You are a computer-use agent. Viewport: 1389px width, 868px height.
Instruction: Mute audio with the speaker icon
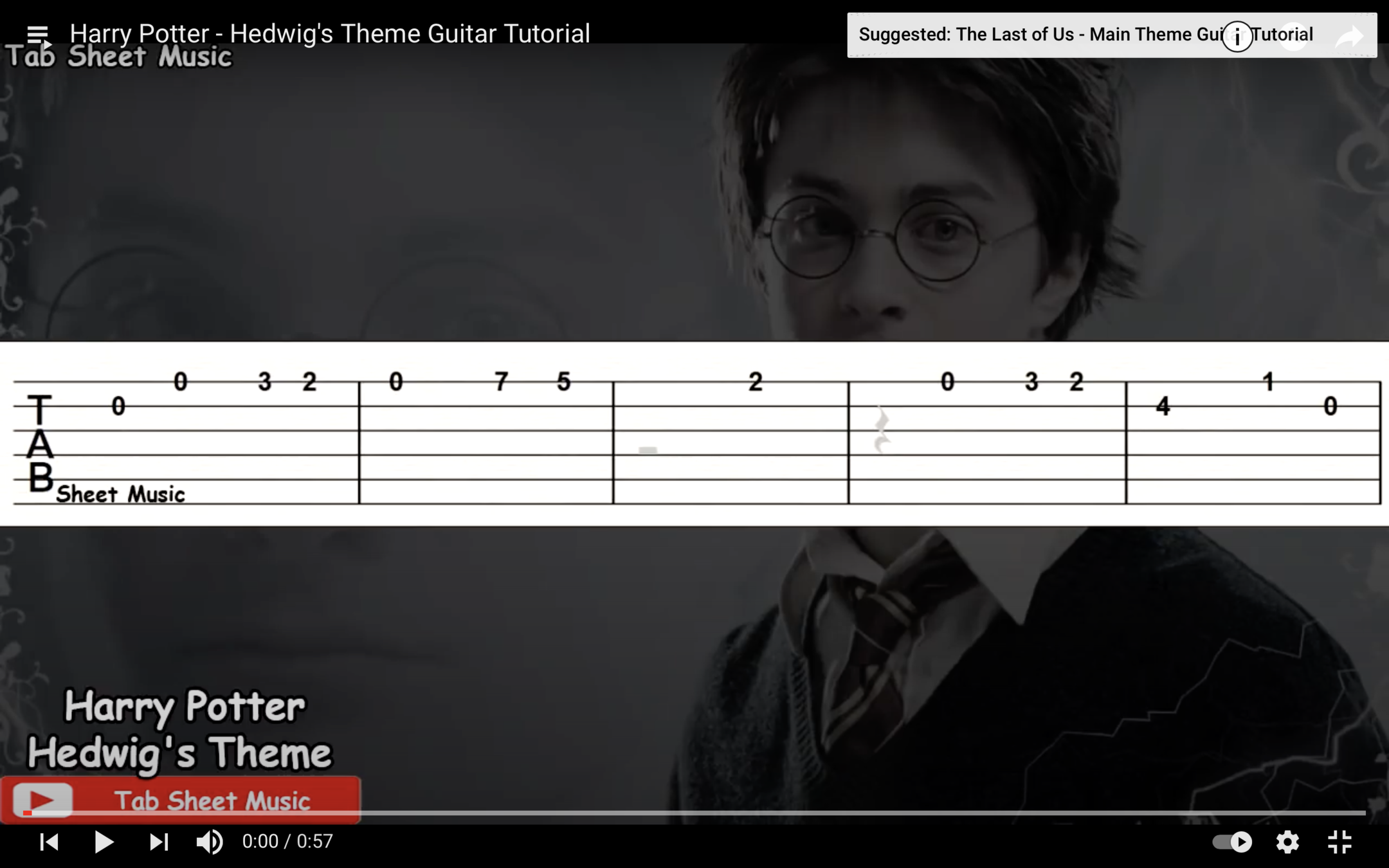click(x=210, y=842)
